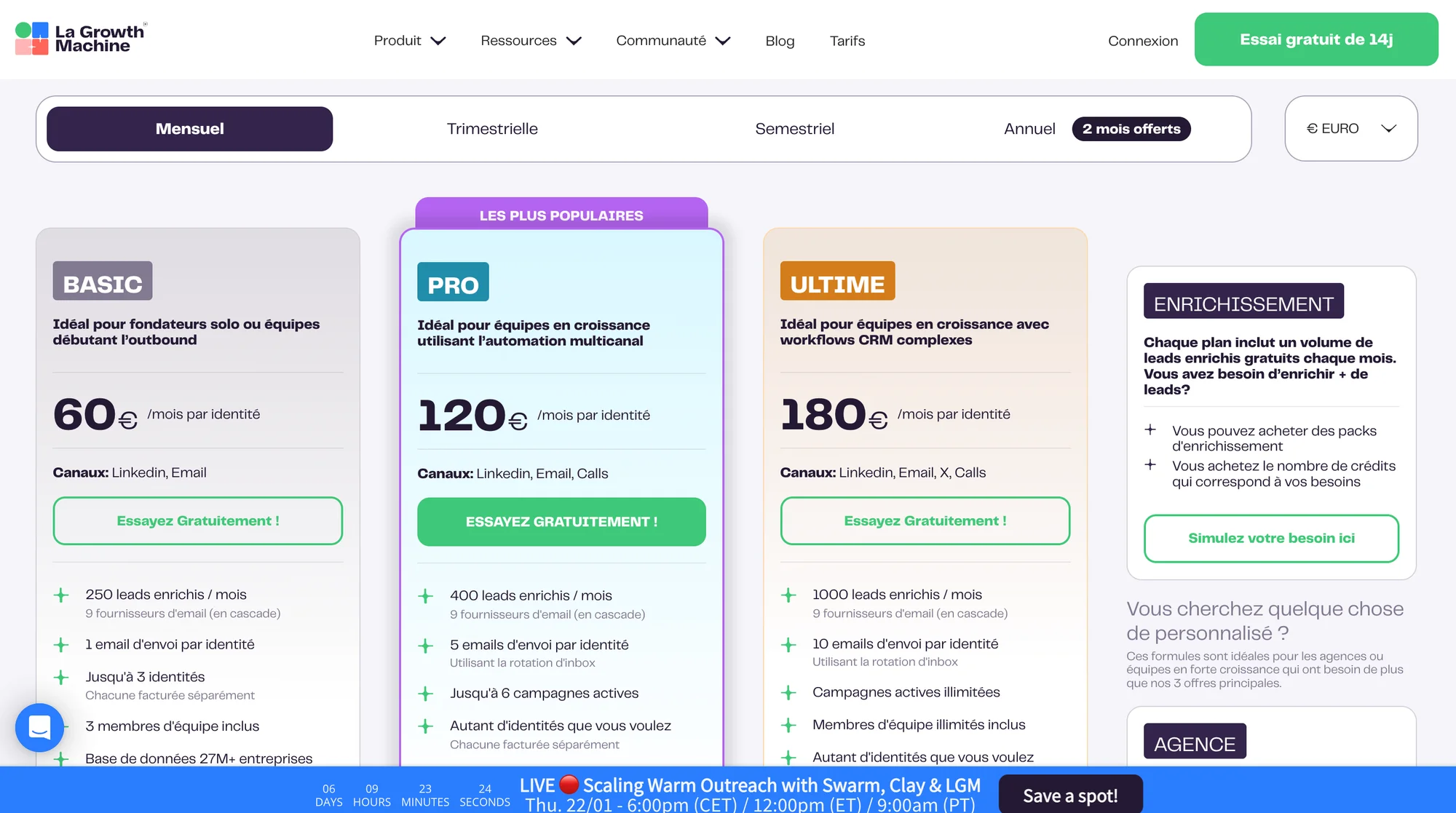Open the Ressources menu
The image size is (1456, 813).
pyautogui.click(x=531, y=41)
